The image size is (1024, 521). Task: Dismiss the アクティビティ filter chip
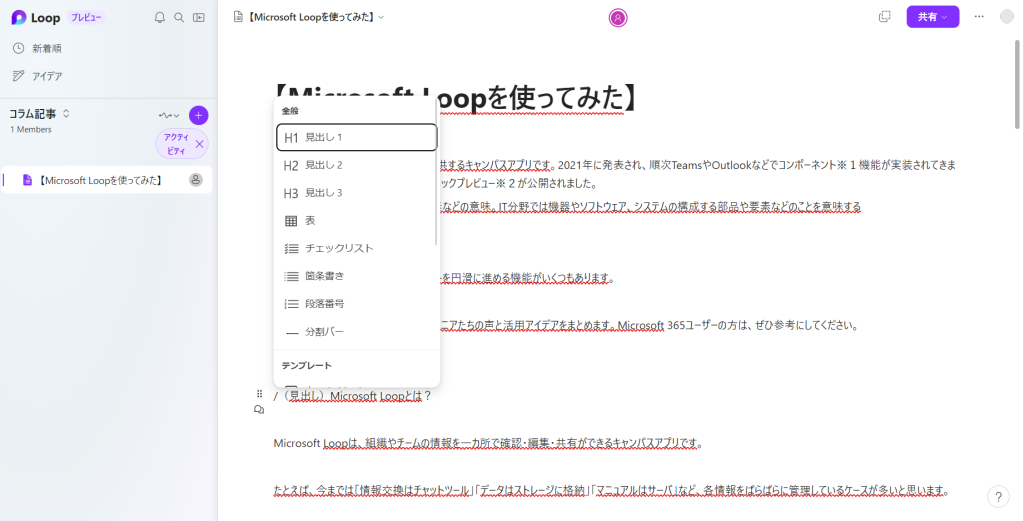199,144
